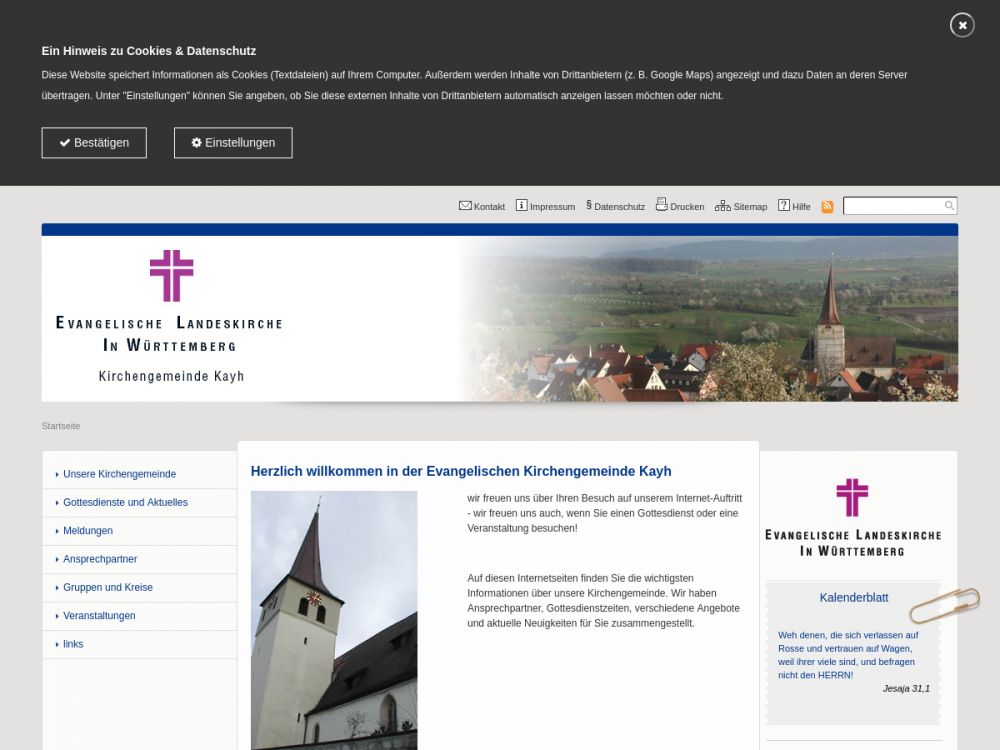Click the Startseite breadcrumb link
Screen dimensions: 1000x750
point(61,426)
